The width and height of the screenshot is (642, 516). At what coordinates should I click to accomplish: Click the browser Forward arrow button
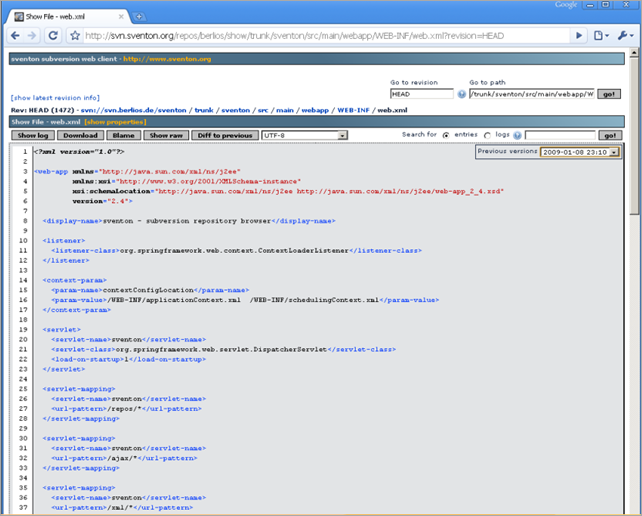[31, 36]
